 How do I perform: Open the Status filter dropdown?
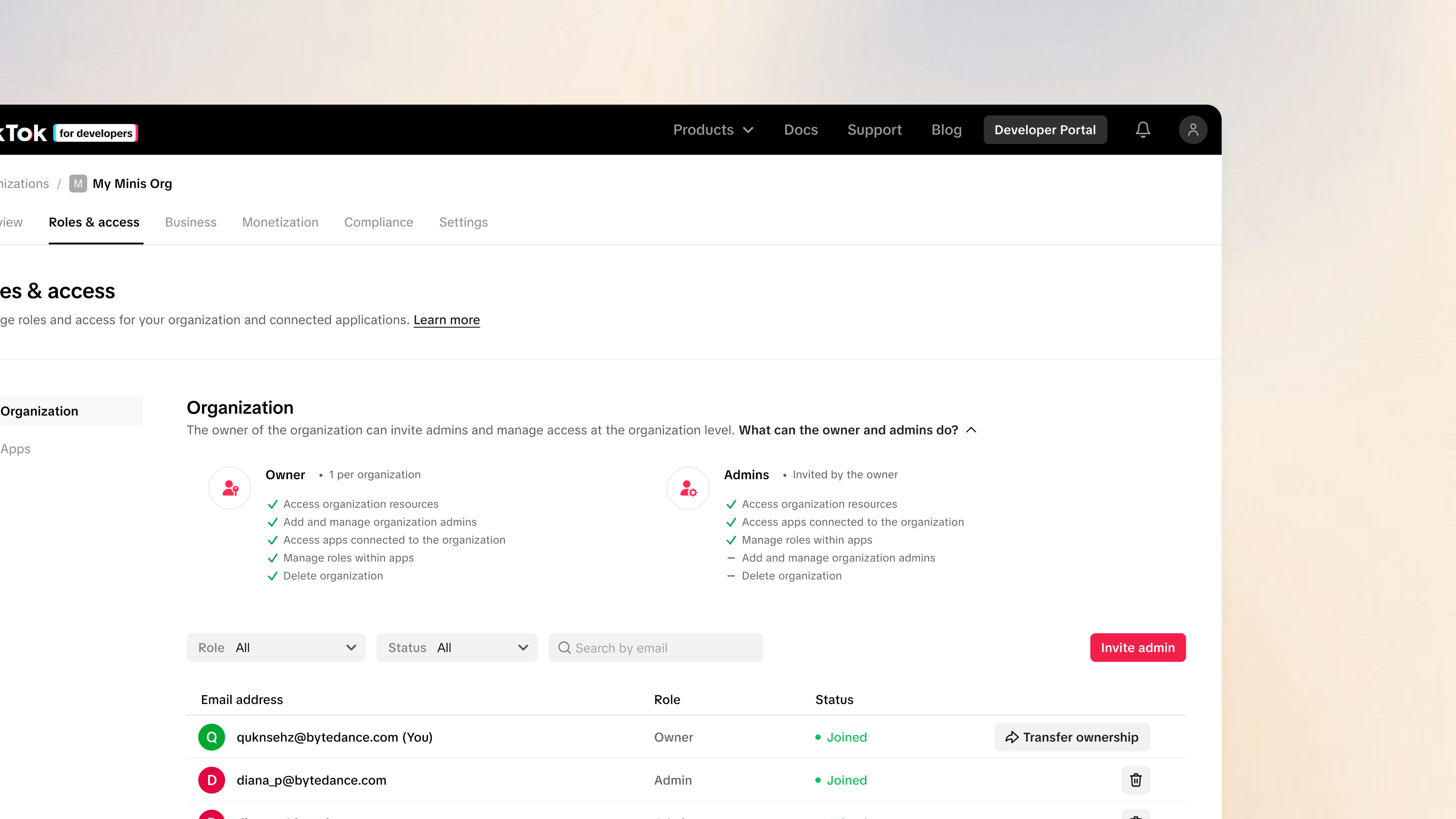(457, 648)
